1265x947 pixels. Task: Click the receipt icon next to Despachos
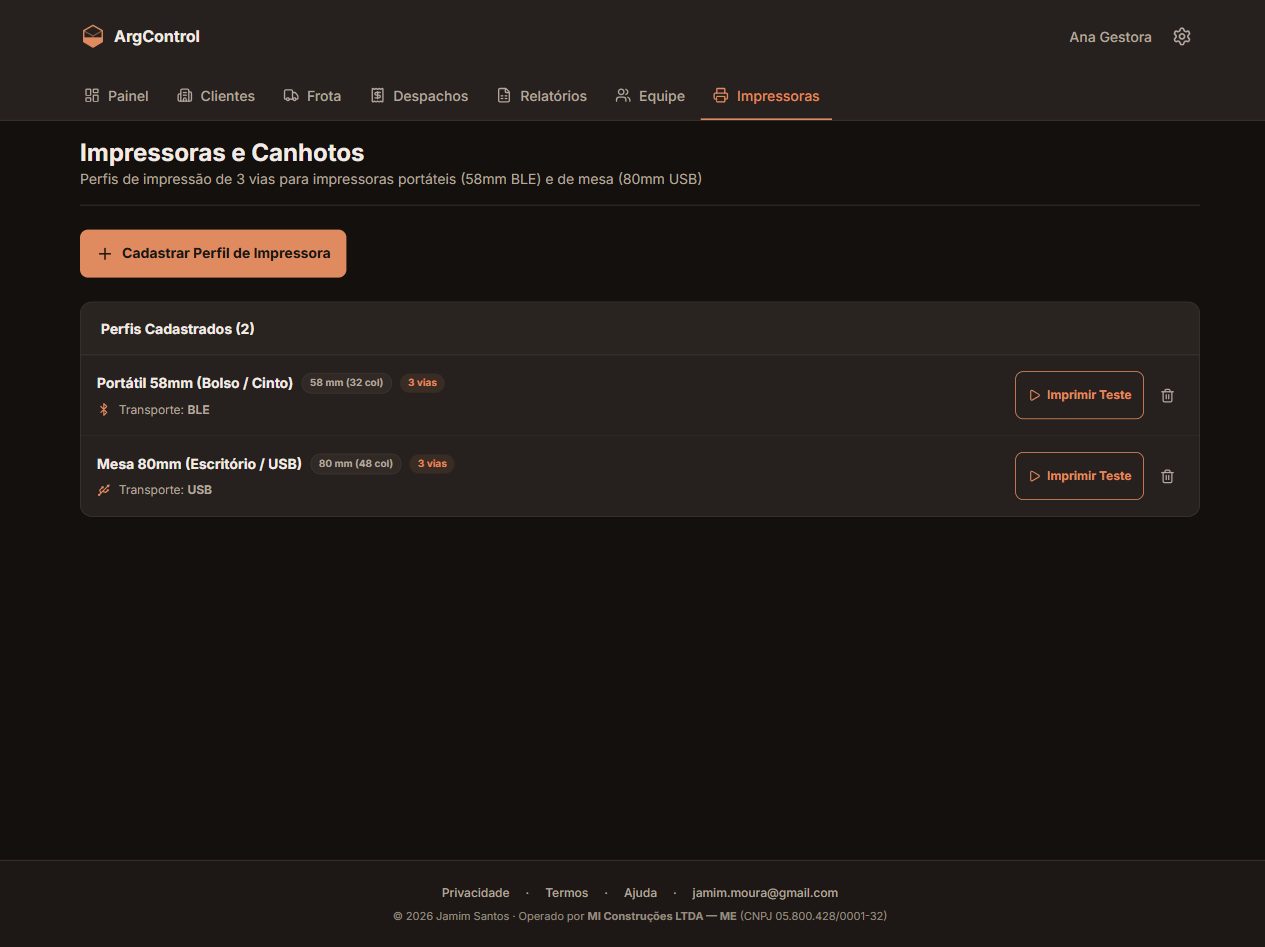pyautogui.click(x=377, y=96)
